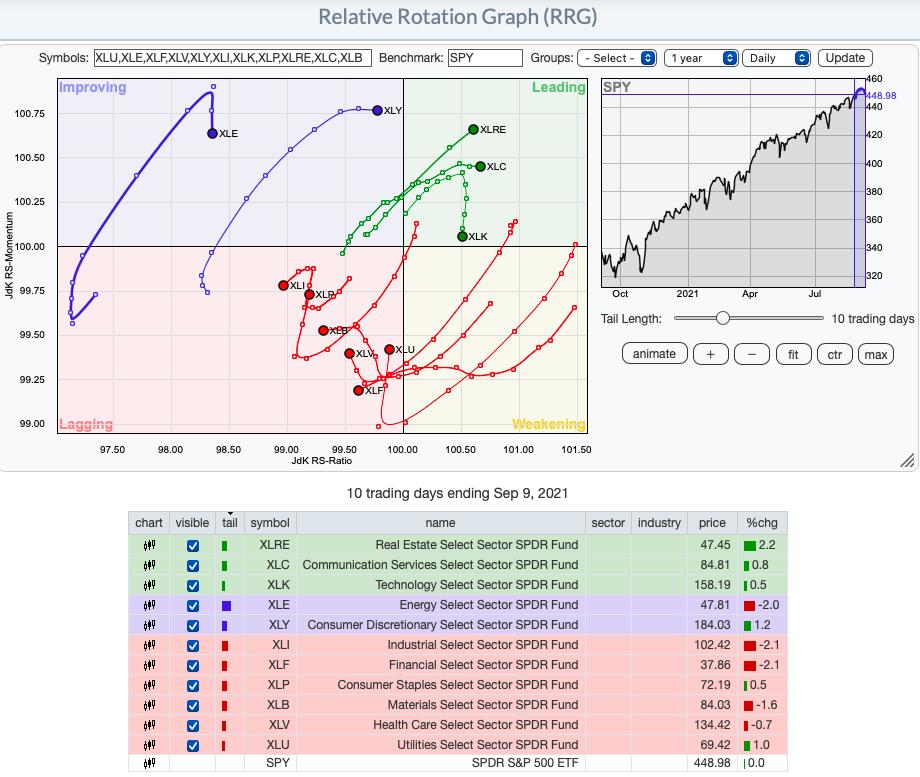This screenshot has width=920, height=777.
Task: Uncheck visibility for XLV
Action: (x=192, y=725)
